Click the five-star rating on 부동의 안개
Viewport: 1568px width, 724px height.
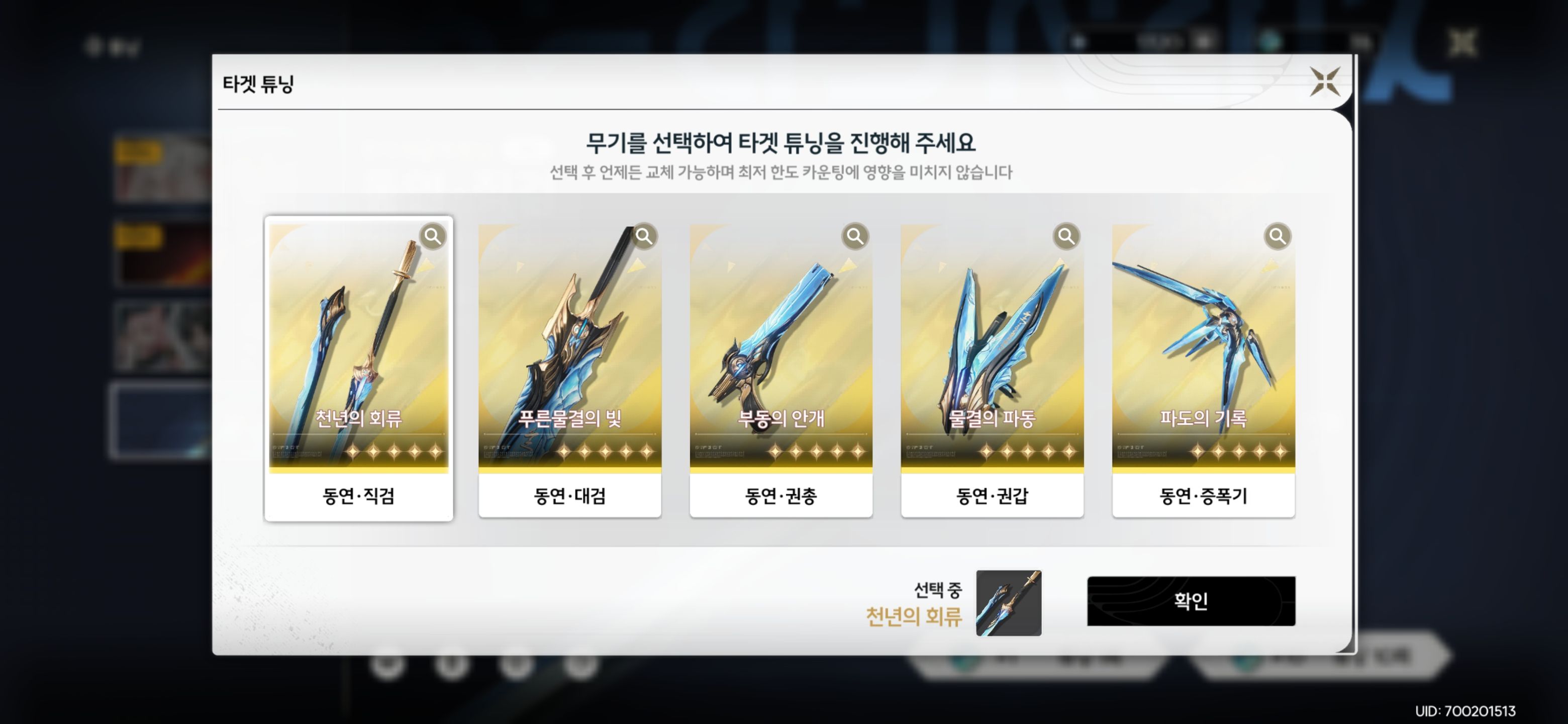(816, 451)
